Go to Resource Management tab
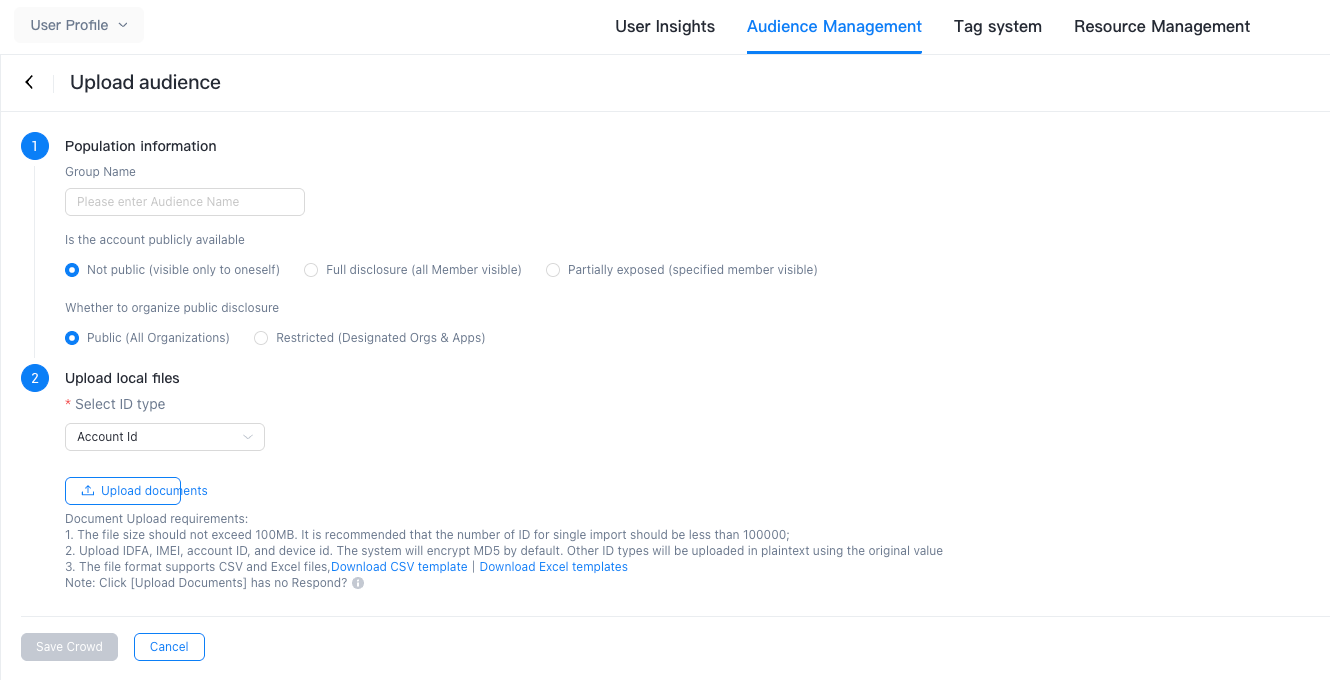The height and width of the screenshot is (680, 1330). 1161,27
